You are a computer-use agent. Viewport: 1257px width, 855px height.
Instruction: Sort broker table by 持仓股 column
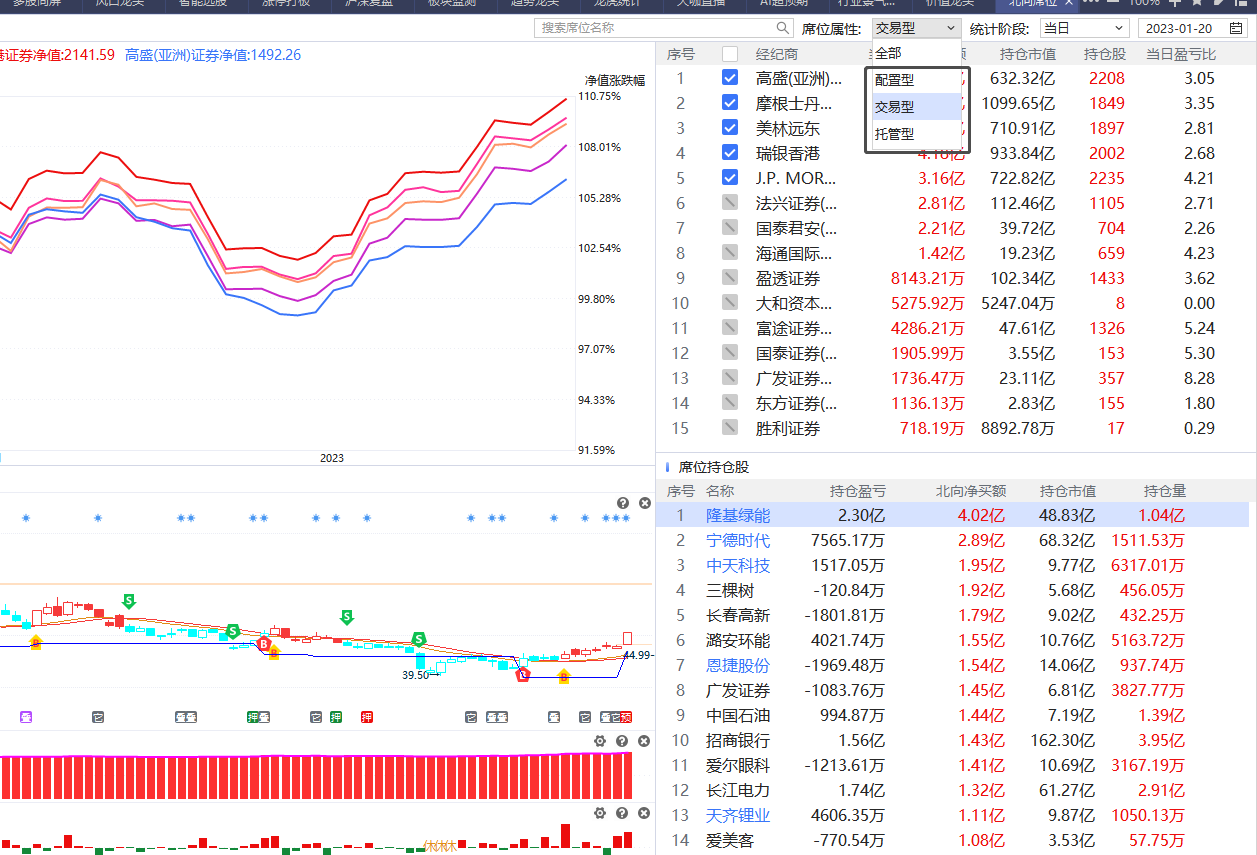(1104, 54)
